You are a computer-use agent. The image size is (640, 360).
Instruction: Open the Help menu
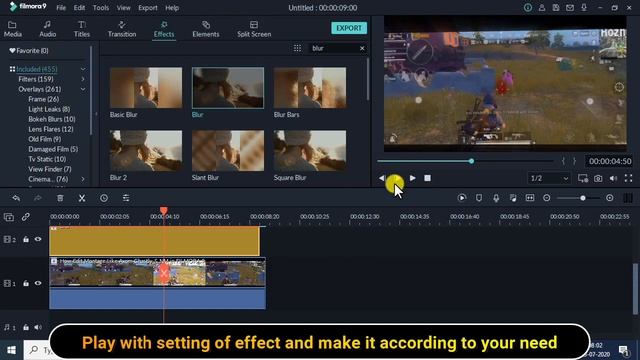pyautogui.click(x=172, y=8)
